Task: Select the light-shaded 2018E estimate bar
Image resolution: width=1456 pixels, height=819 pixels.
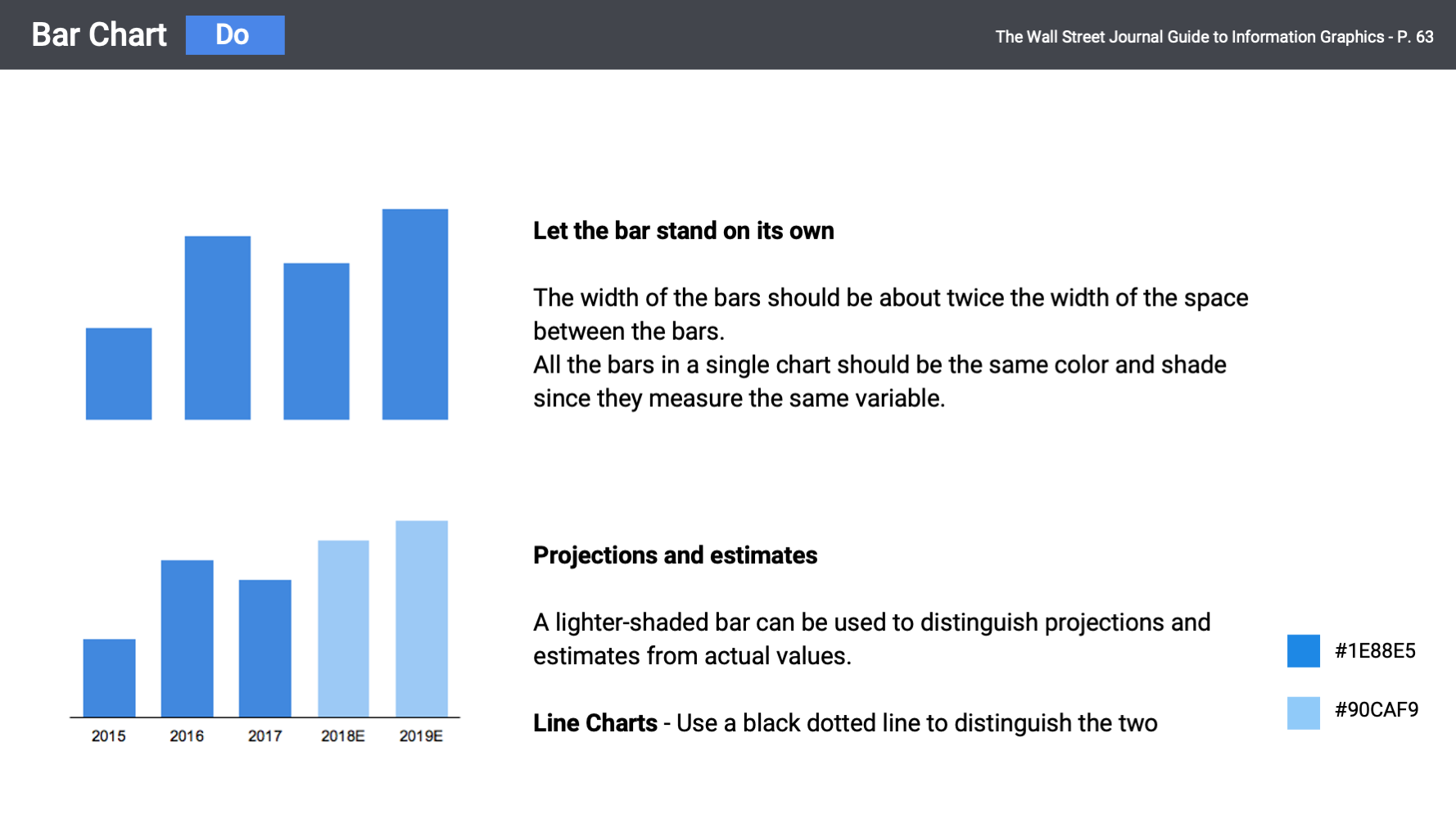Action: (x=343, y=629)
